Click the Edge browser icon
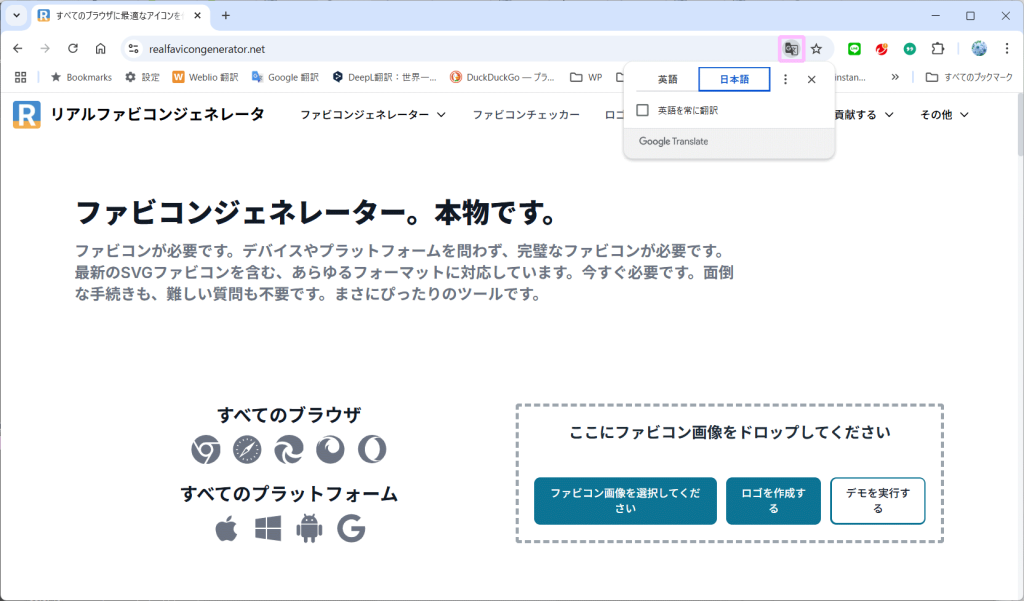 pos(289,449)
